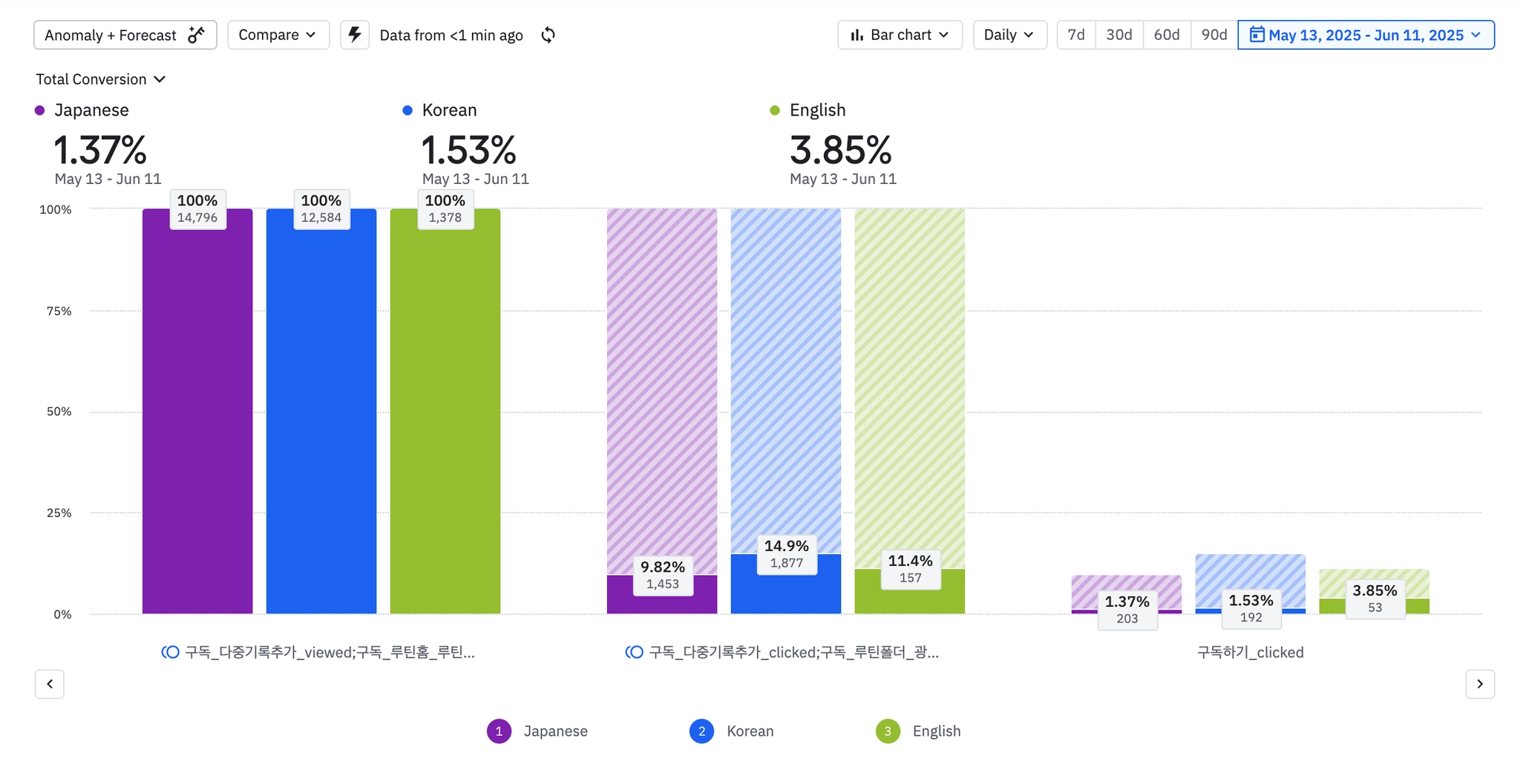Go to previous funnel steps arrow
Screen dimensions: 1520x784
click(x=50, y=684)
